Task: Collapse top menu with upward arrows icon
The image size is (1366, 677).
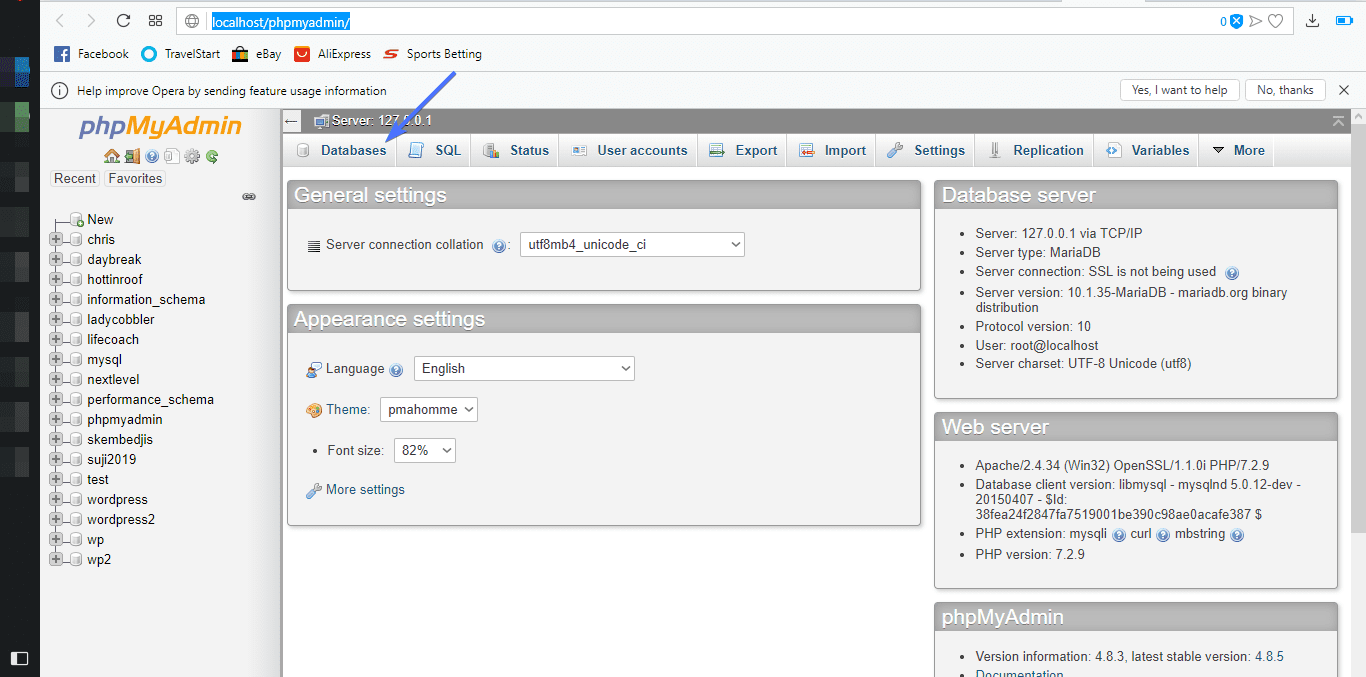Action: click(x=1338, y=121)
